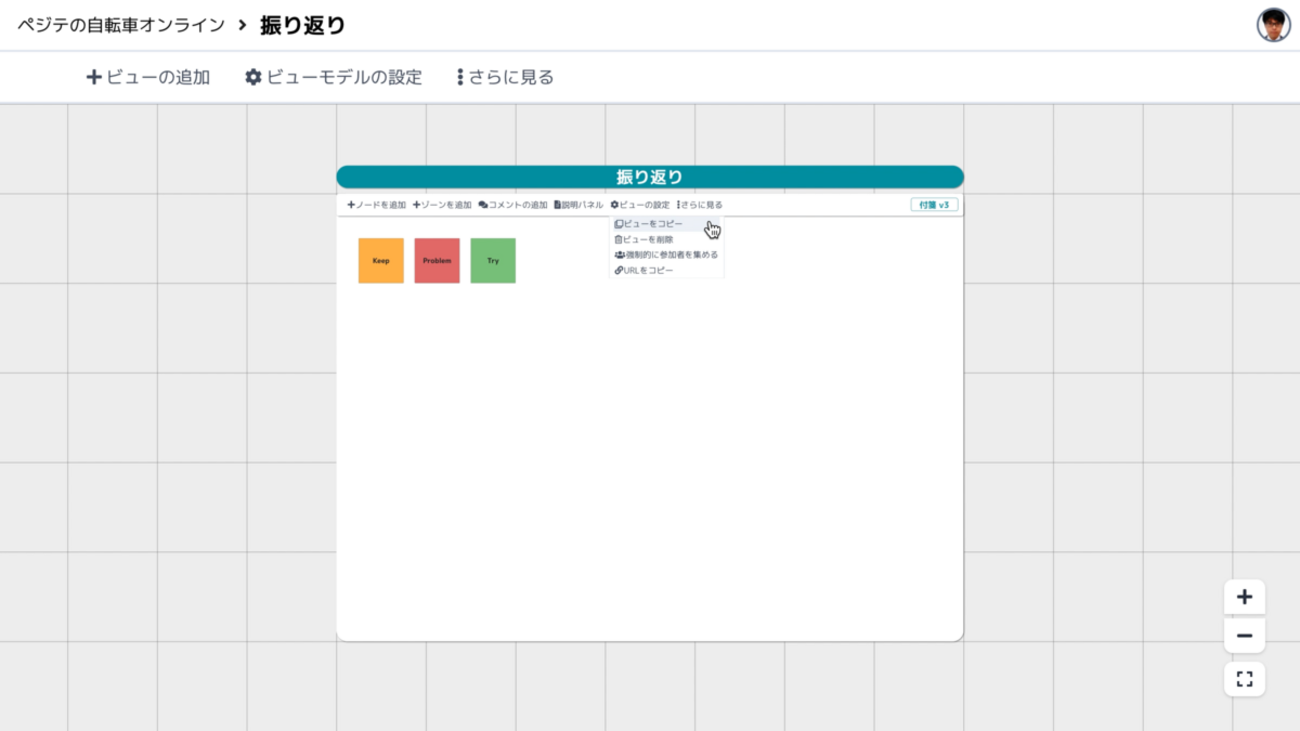Select ビューをコピー from the menu
The height and width of the screenshot is (731, 1300).
pos(666,224)
